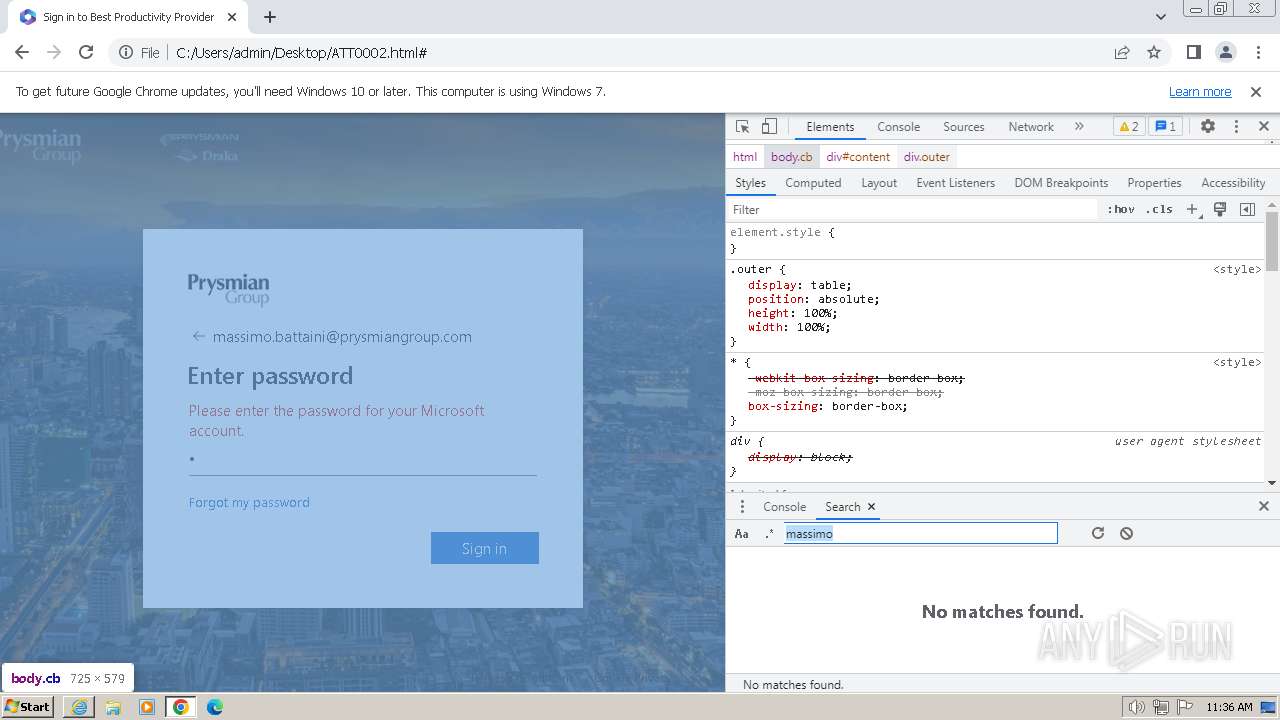Toggle rendering emulations paintbrush icon
The height and width of the screenshot is (720, 1280).
click(1220, 210)
